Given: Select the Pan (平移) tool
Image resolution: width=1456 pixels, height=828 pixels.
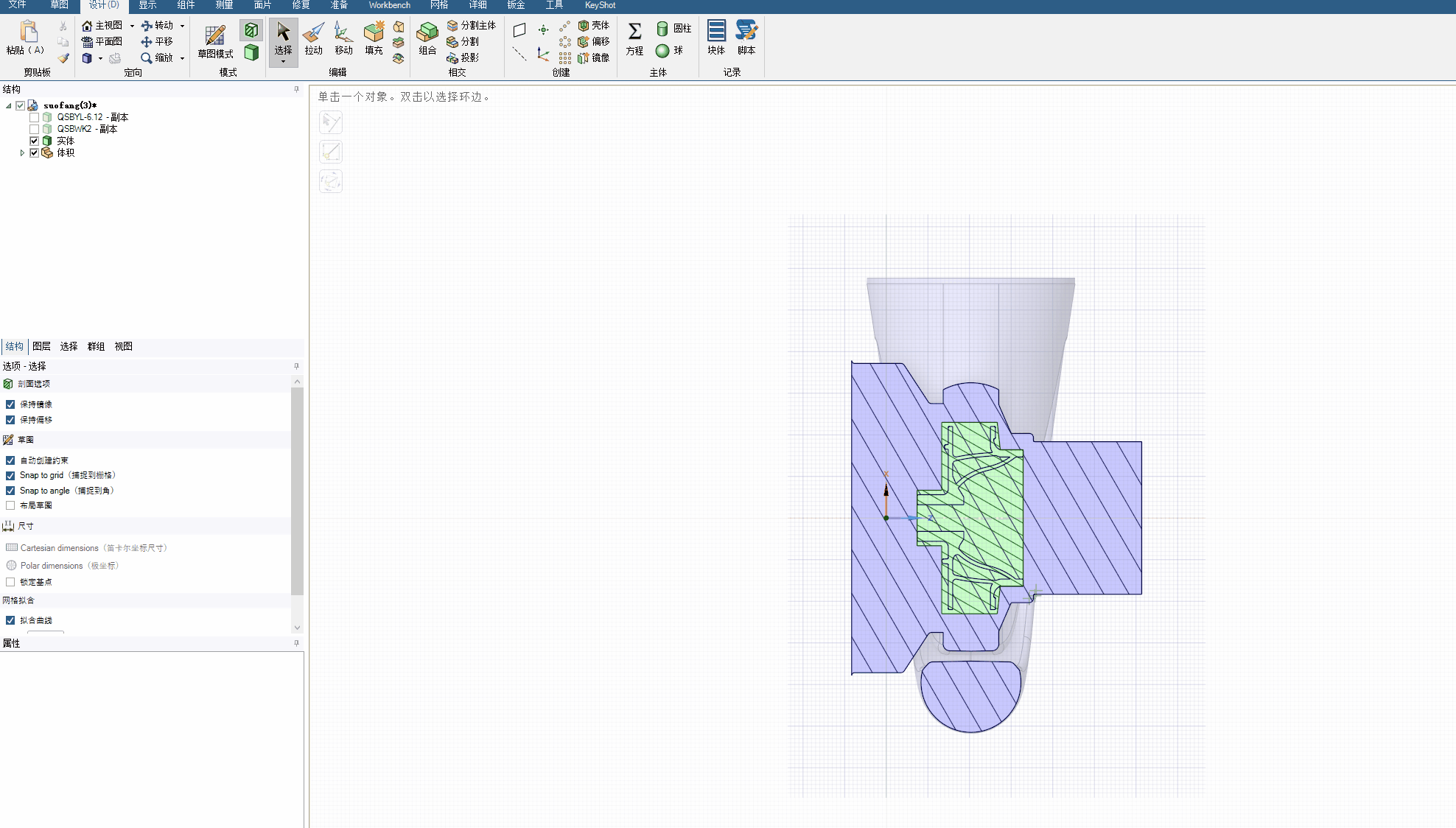Looking at the screenshot, I should coord(157,42).
